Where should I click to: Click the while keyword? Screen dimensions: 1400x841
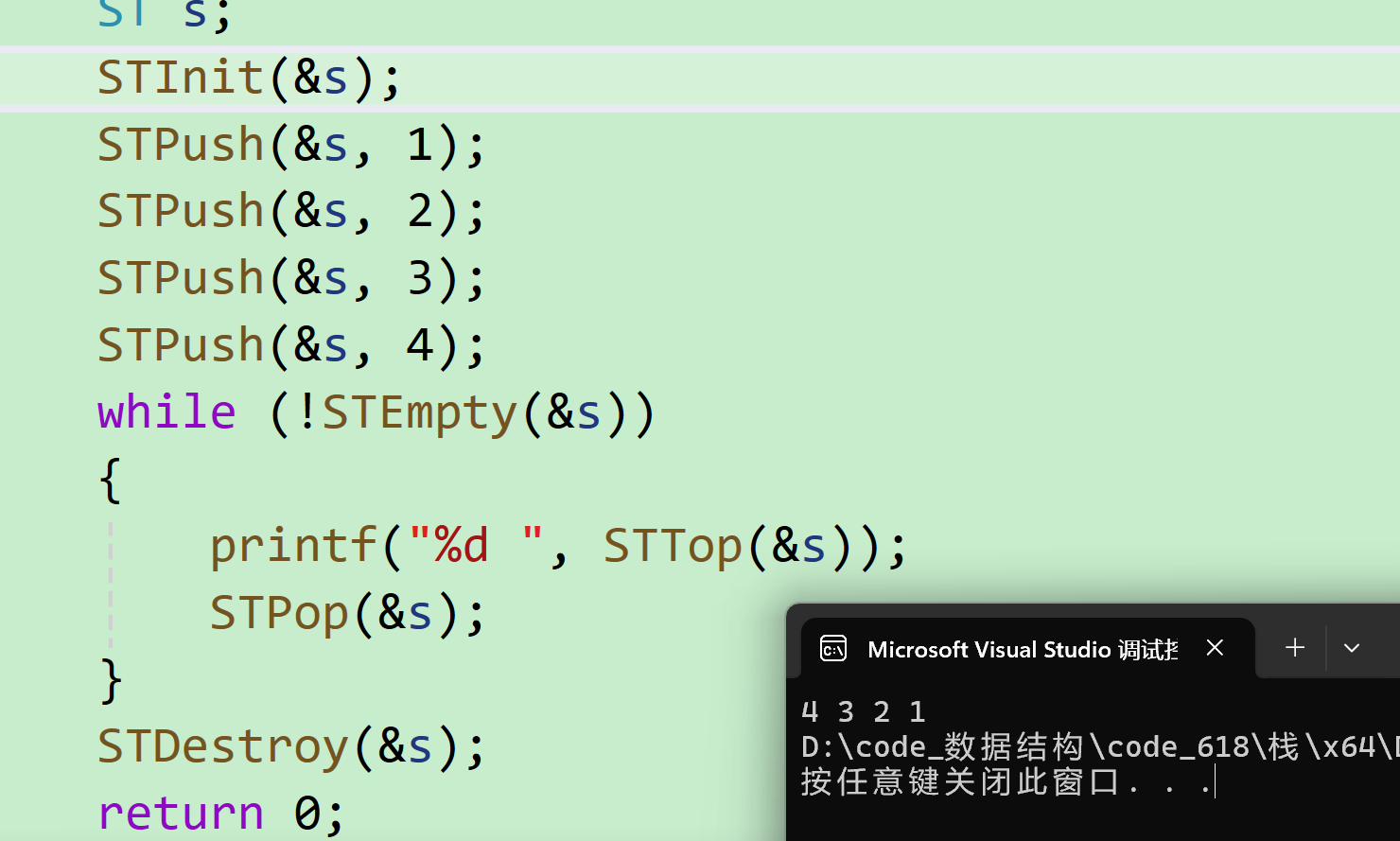166,413
